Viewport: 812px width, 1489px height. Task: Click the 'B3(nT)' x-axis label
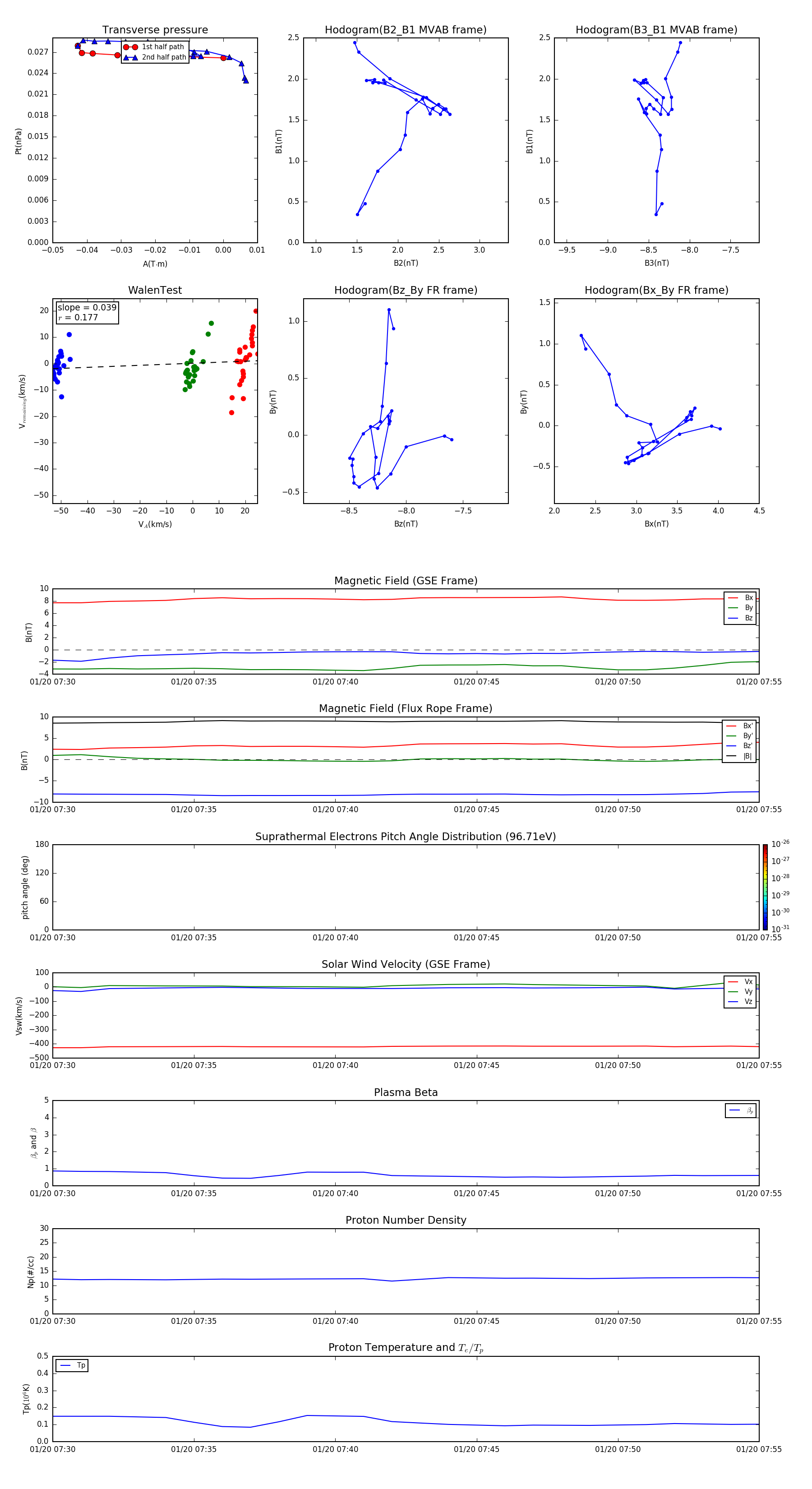pyautogui.click(x=656, y=263)
